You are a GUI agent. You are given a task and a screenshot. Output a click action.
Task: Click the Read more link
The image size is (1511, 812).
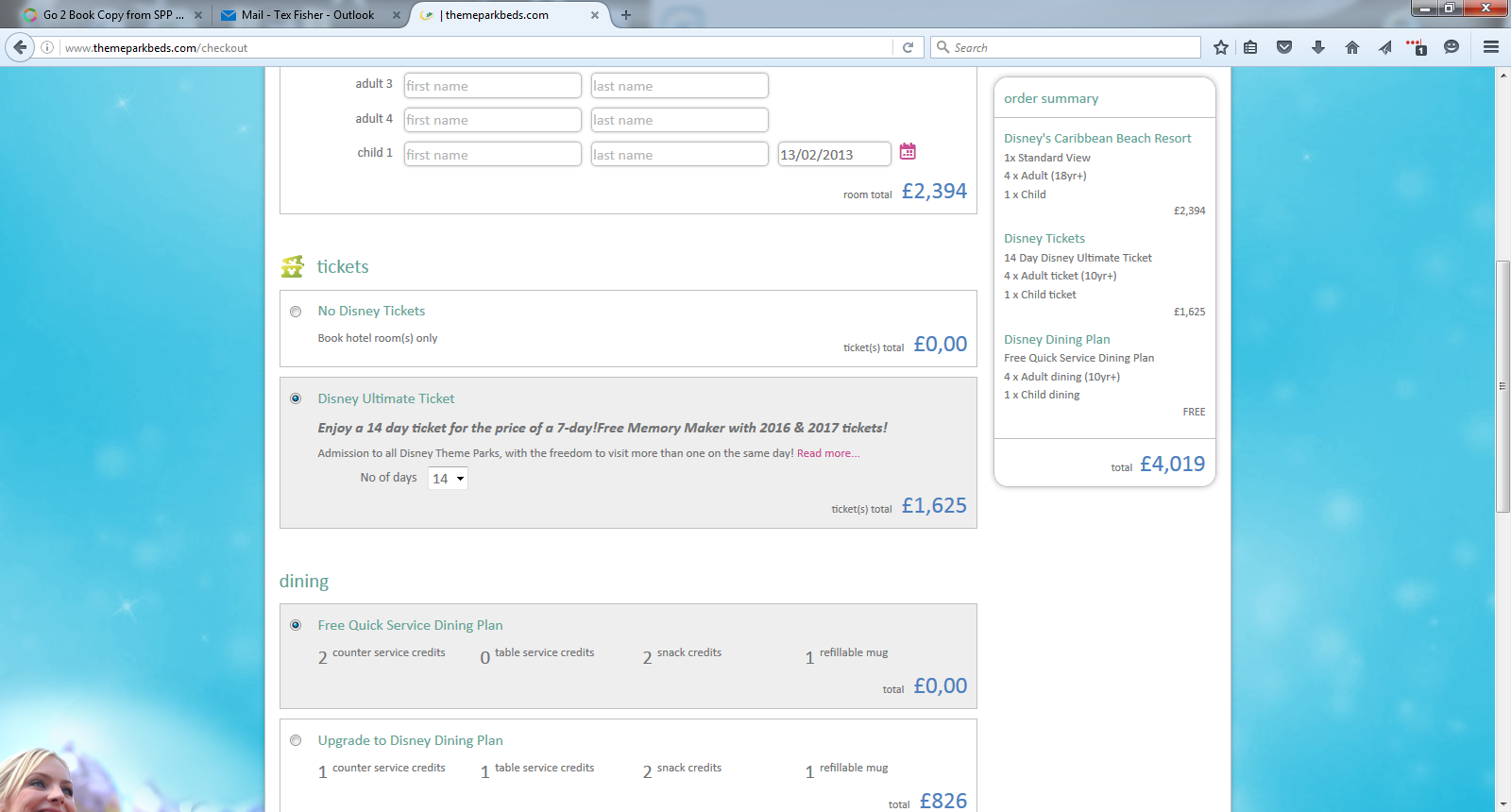(828, 453)
